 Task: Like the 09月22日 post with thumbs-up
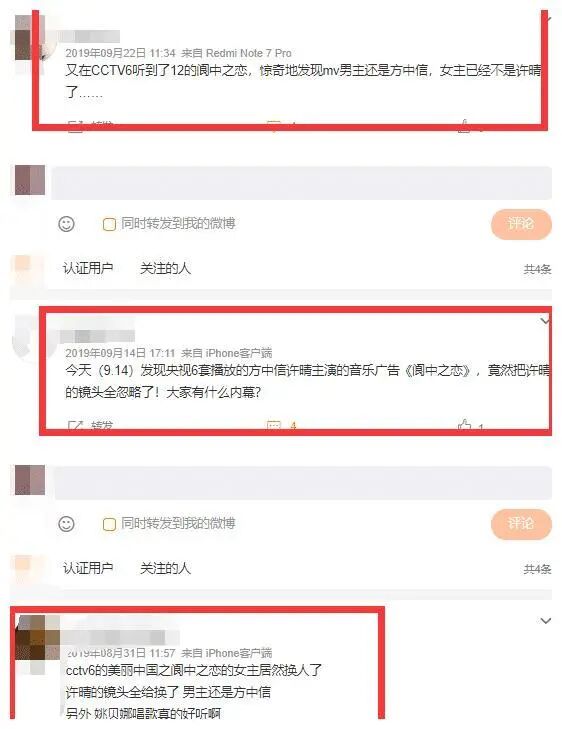464,126
